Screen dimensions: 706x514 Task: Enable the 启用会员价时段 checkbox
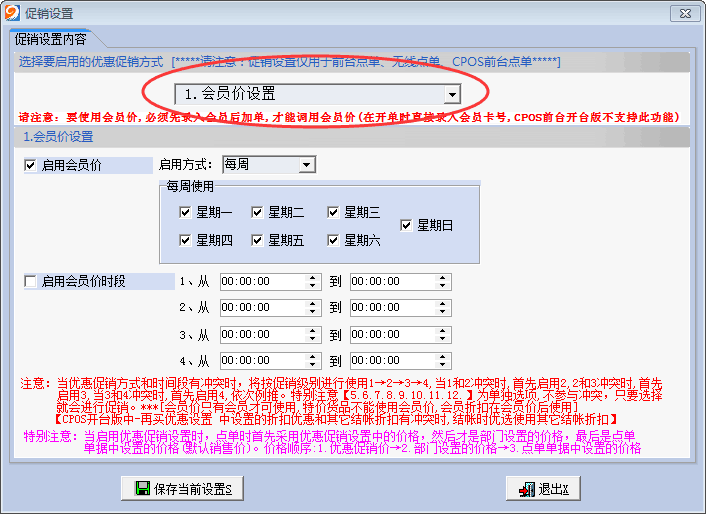pyautogui.click(x=30, y=281)
